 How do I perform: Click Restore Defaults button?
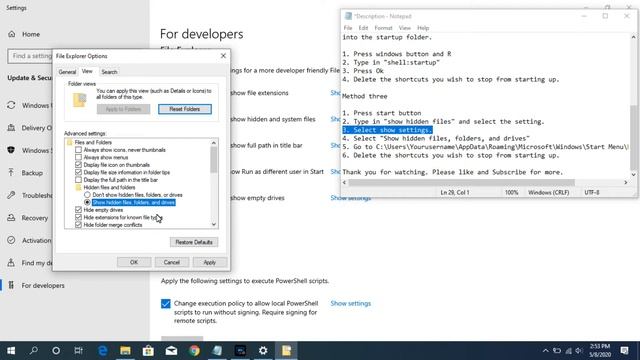point(194,242)
